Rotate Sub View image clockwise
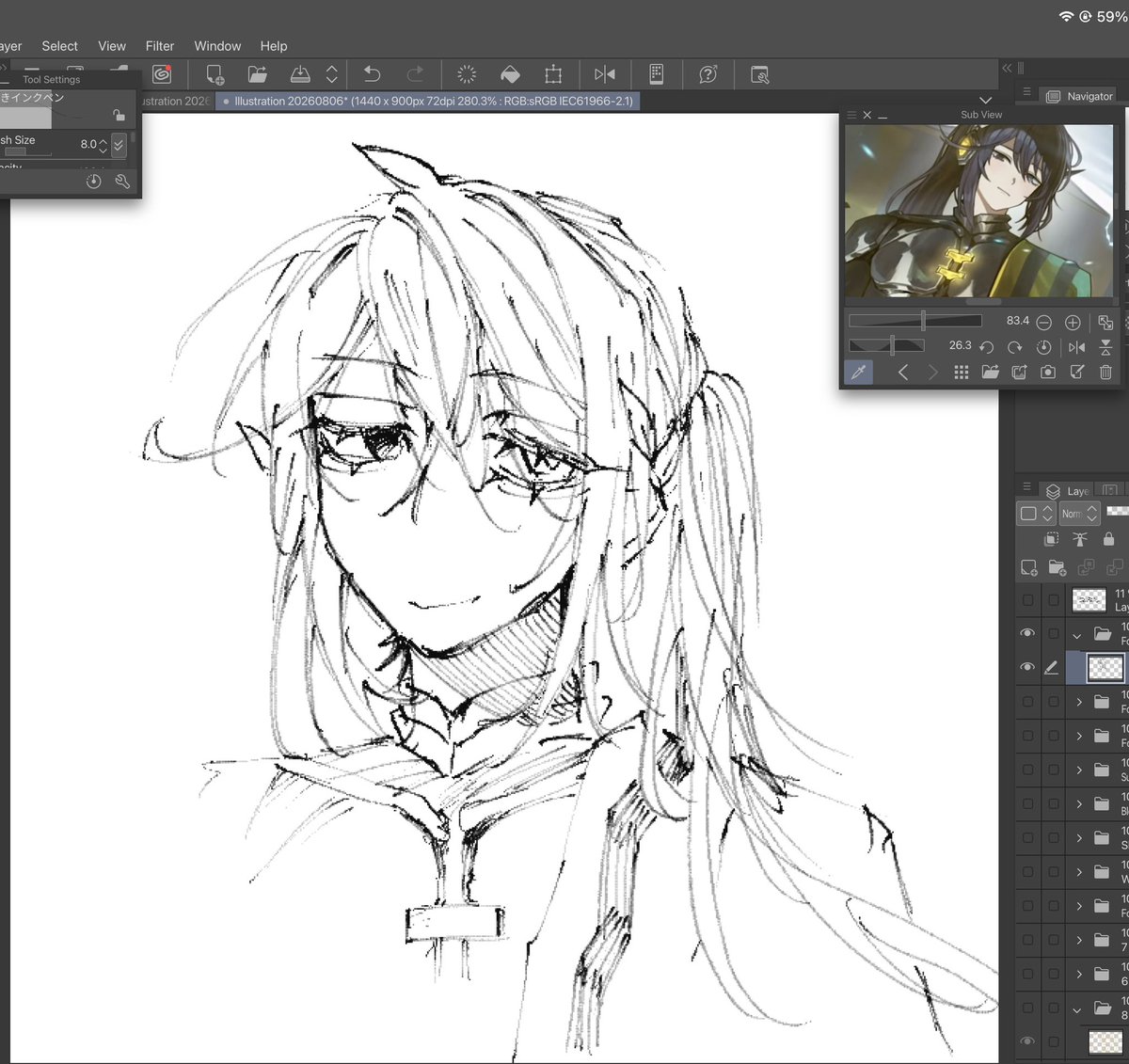 [x=1014, y=347]
